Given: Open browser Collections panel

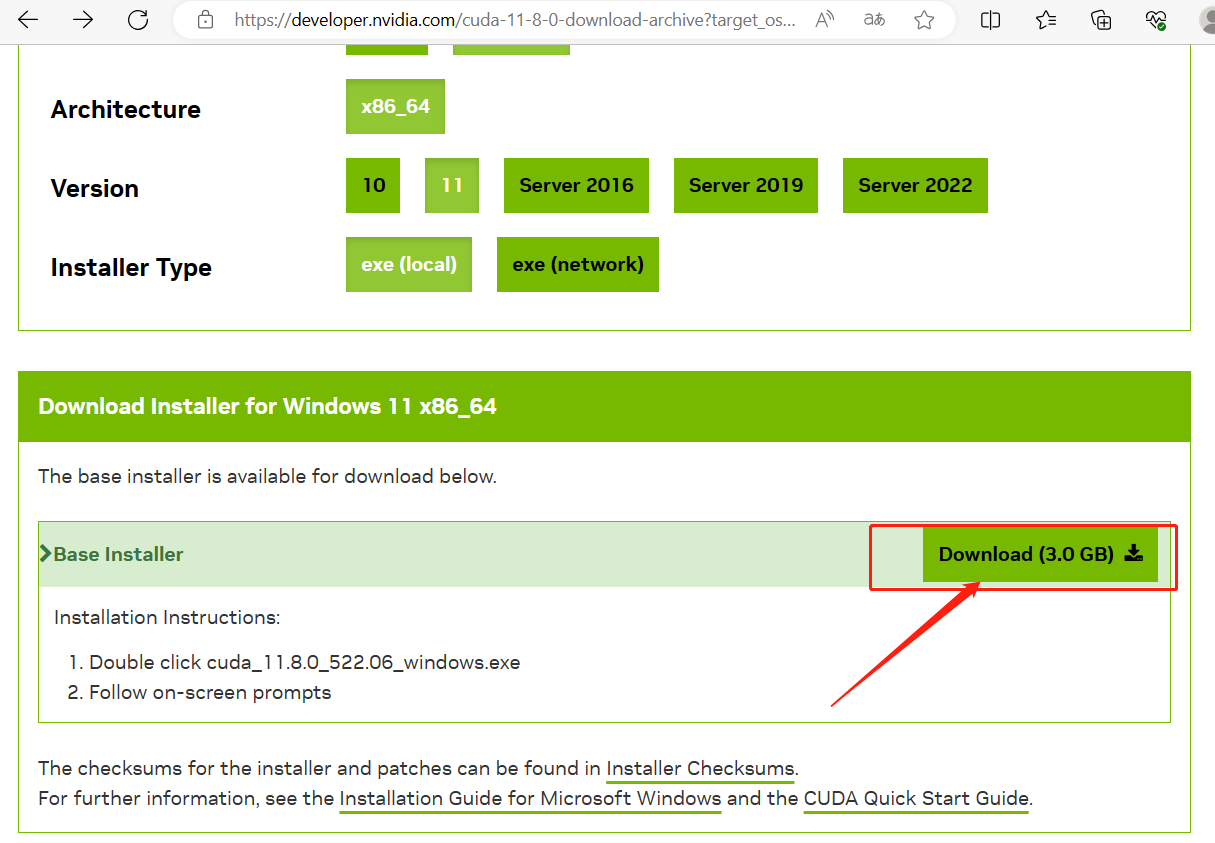Looking at the screenshot, I should [1101, 20].
